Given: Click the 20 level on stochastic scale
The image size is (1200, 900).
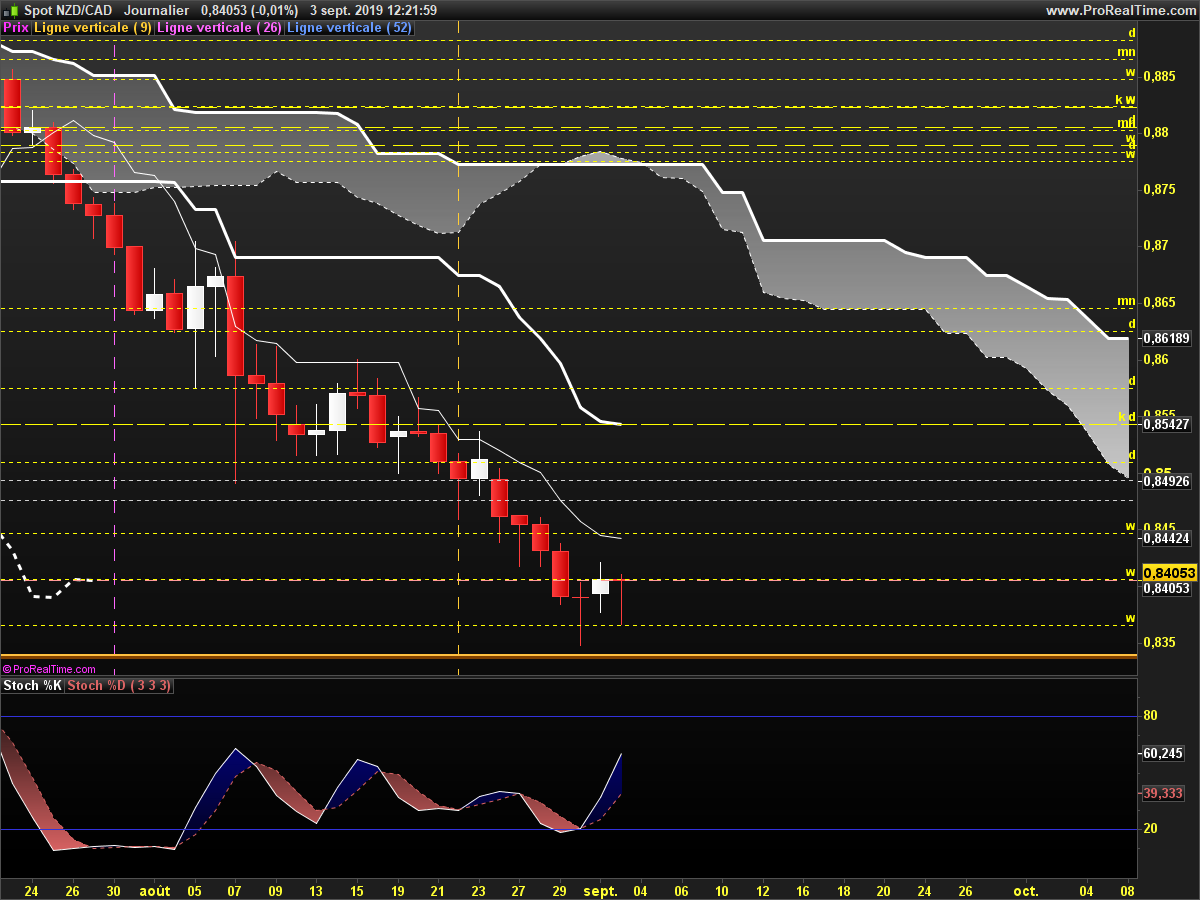Looking at the screenshot, I should 1150,829.
